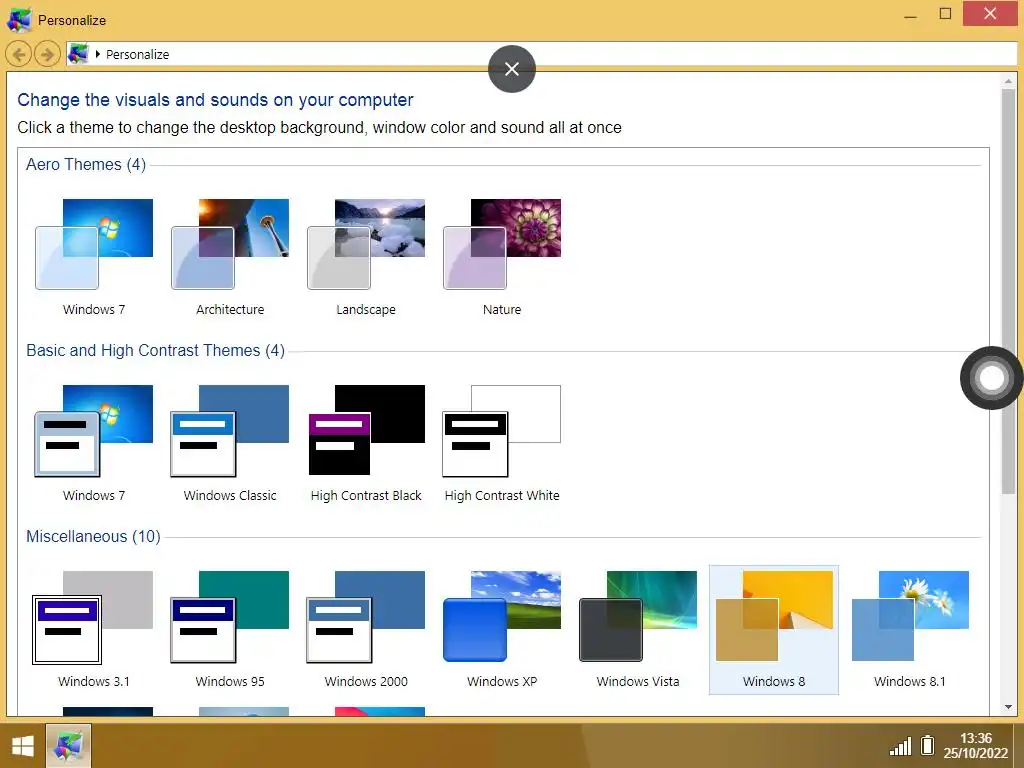Choose the Landscape theme
The height and width of the screenshot is (768, 1024).
click(366, 257)
